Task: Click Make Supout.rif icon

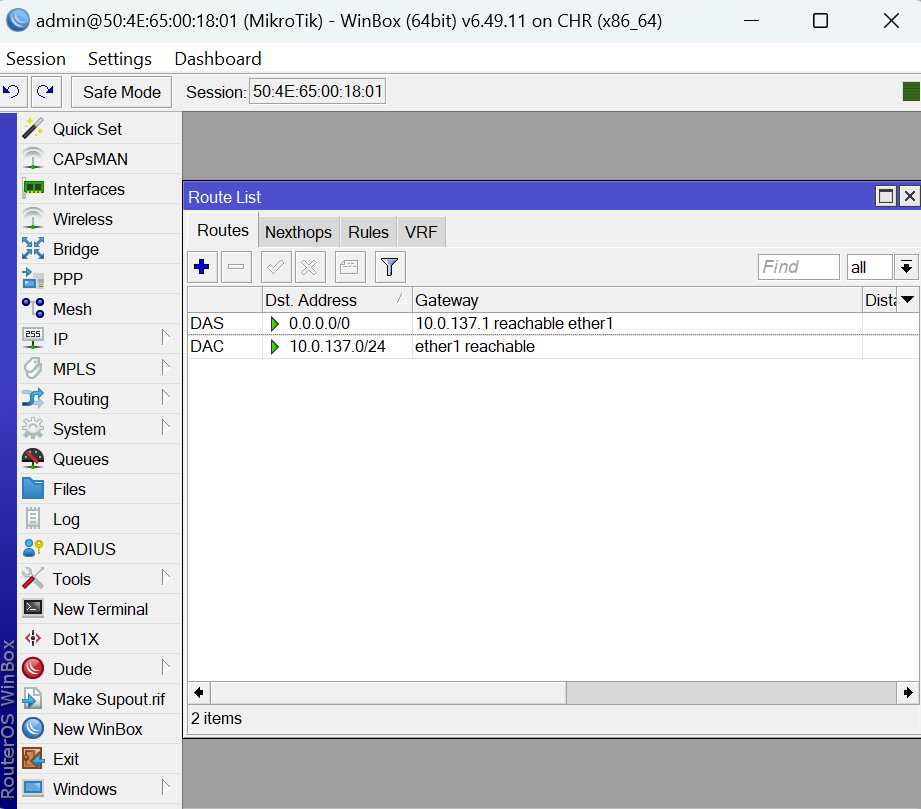Action: (x=33, y=699)
